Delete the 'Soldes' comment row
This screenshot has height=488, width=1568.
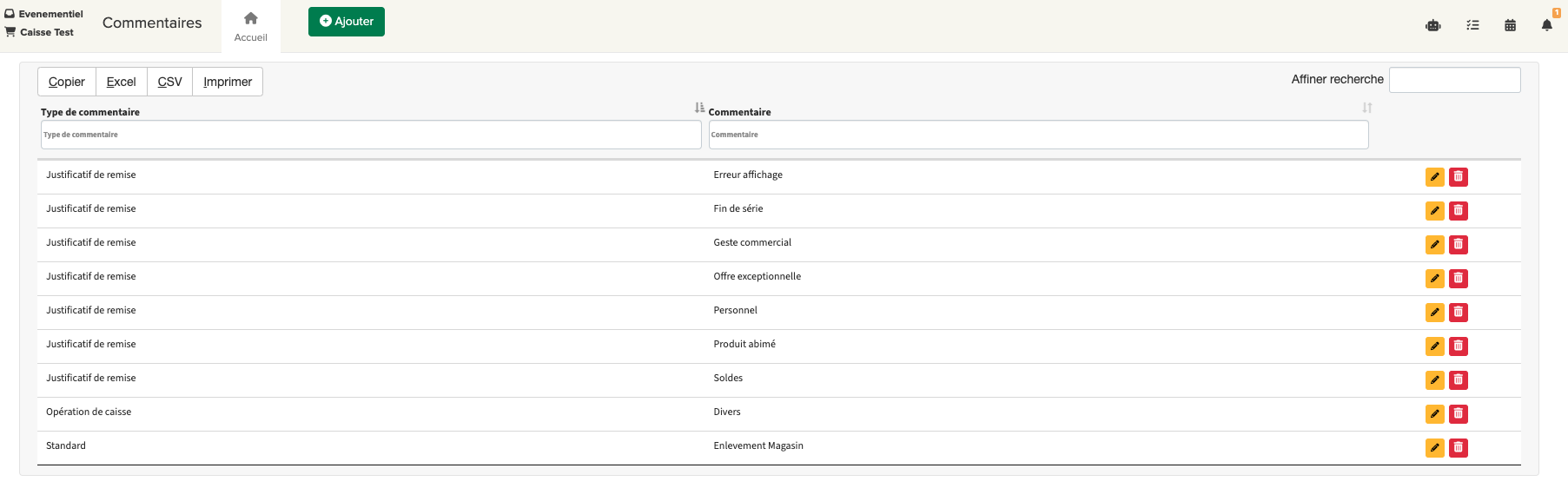[1458, 380]
